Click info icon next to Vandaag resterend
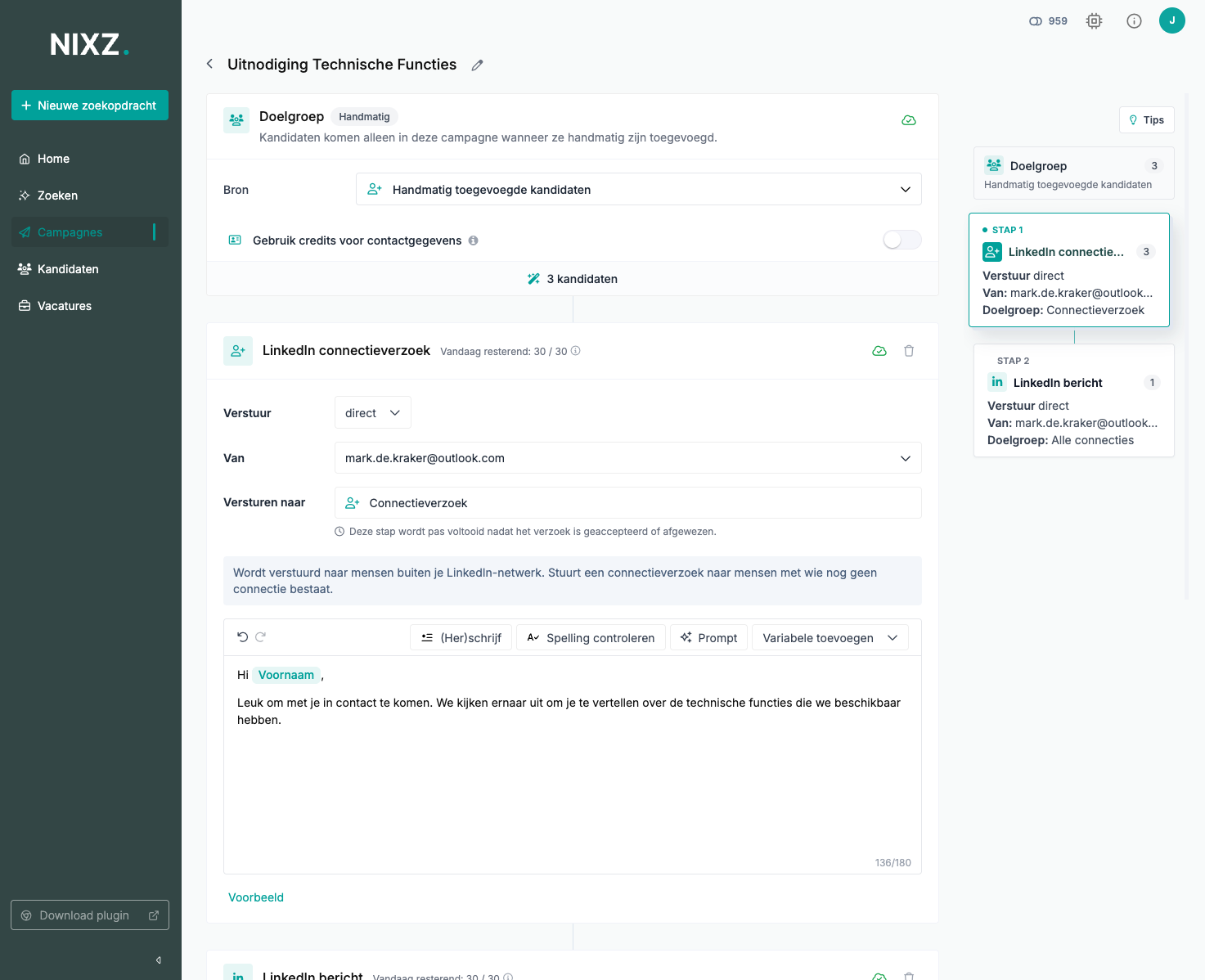This screenshot has height=980, width=1205. 576,351
